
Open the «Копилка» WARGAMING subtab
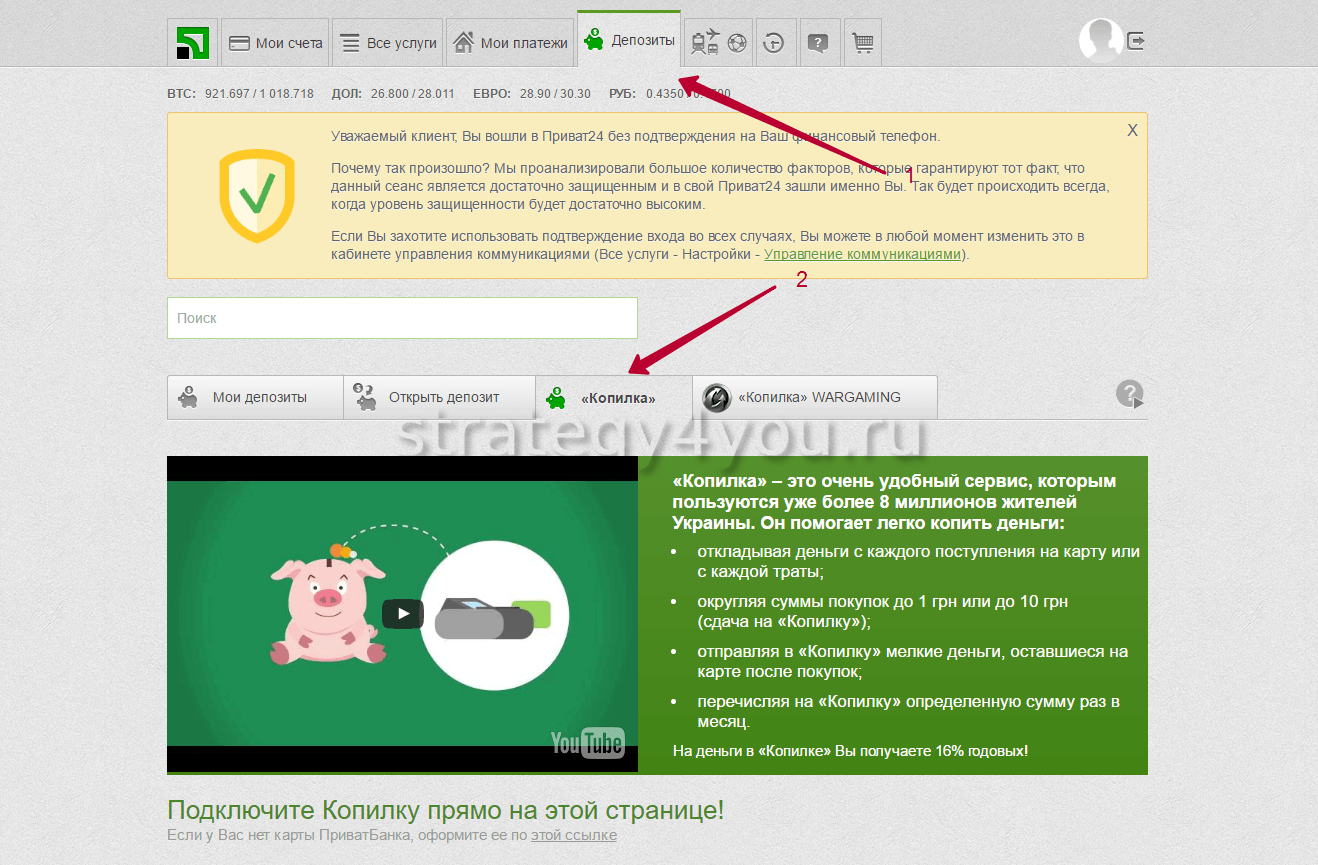pos(815,397)
